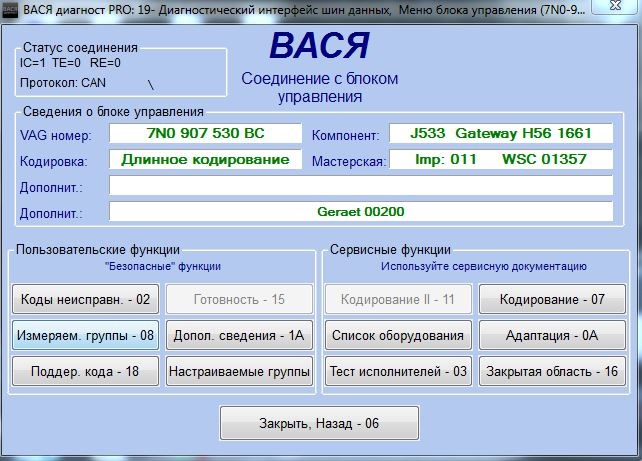Viewport: 642px width, 461px height.
Task: Open 'Допол. сведения - 1A'
Action: [239, 335]
